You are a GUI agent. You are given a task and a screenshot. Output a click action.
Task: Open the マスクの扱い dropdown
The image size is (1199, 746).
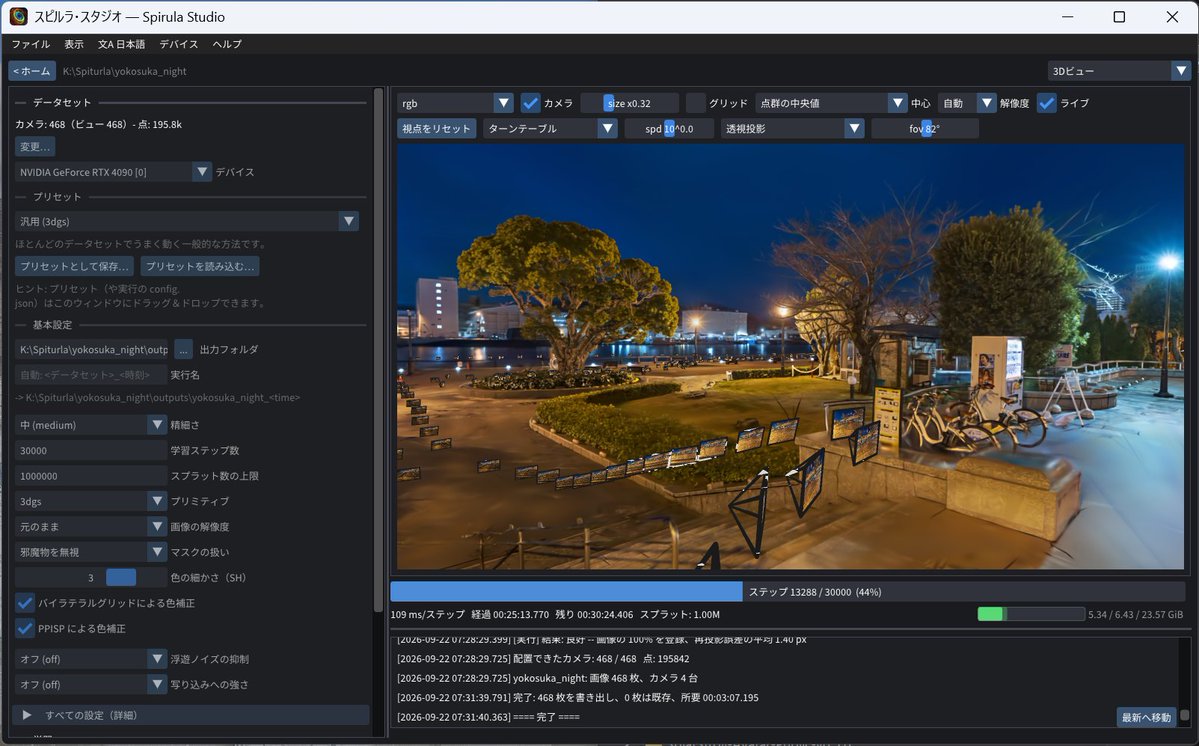91,552
